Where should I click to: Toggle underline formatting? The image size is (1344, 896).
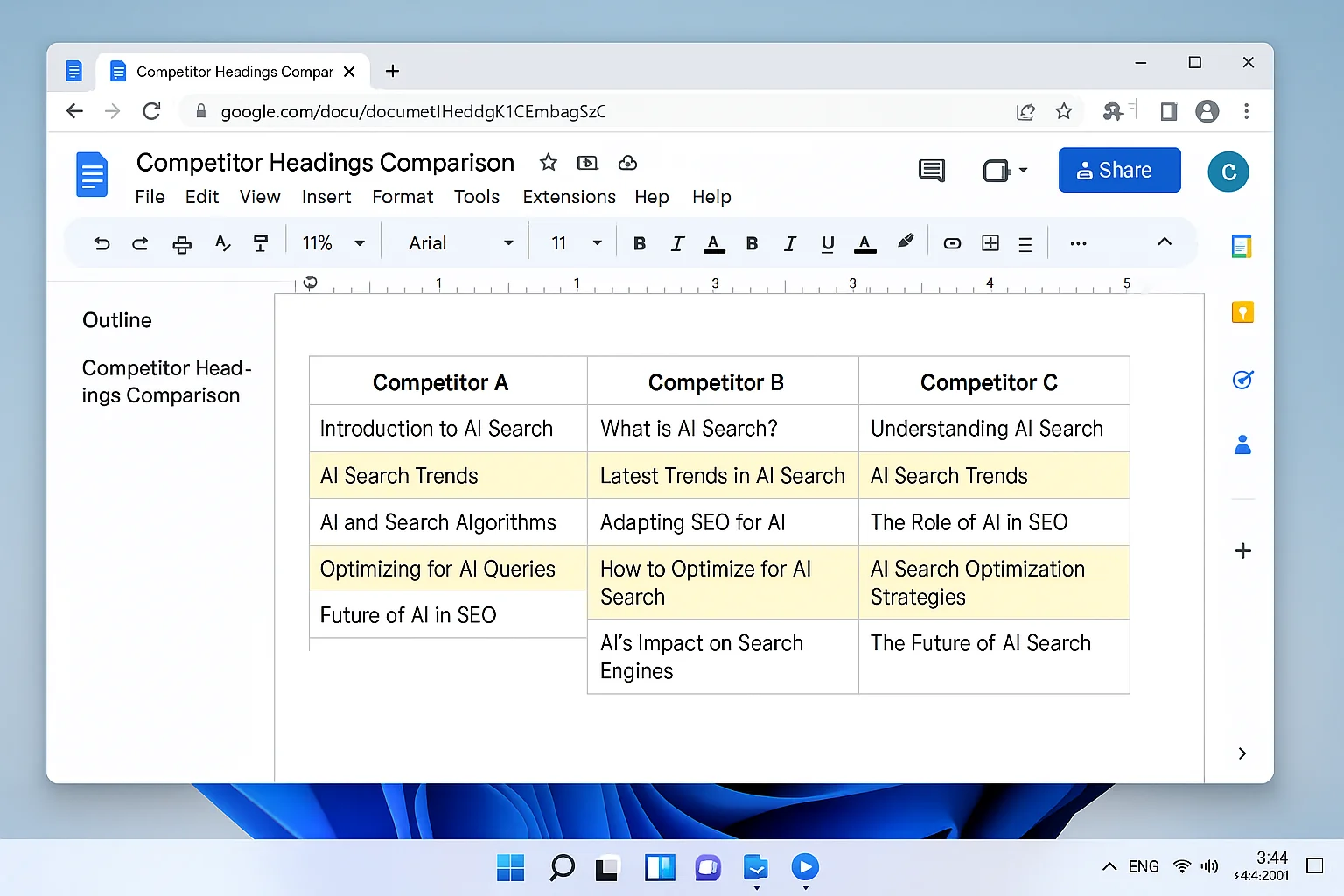tap(828, 242)
